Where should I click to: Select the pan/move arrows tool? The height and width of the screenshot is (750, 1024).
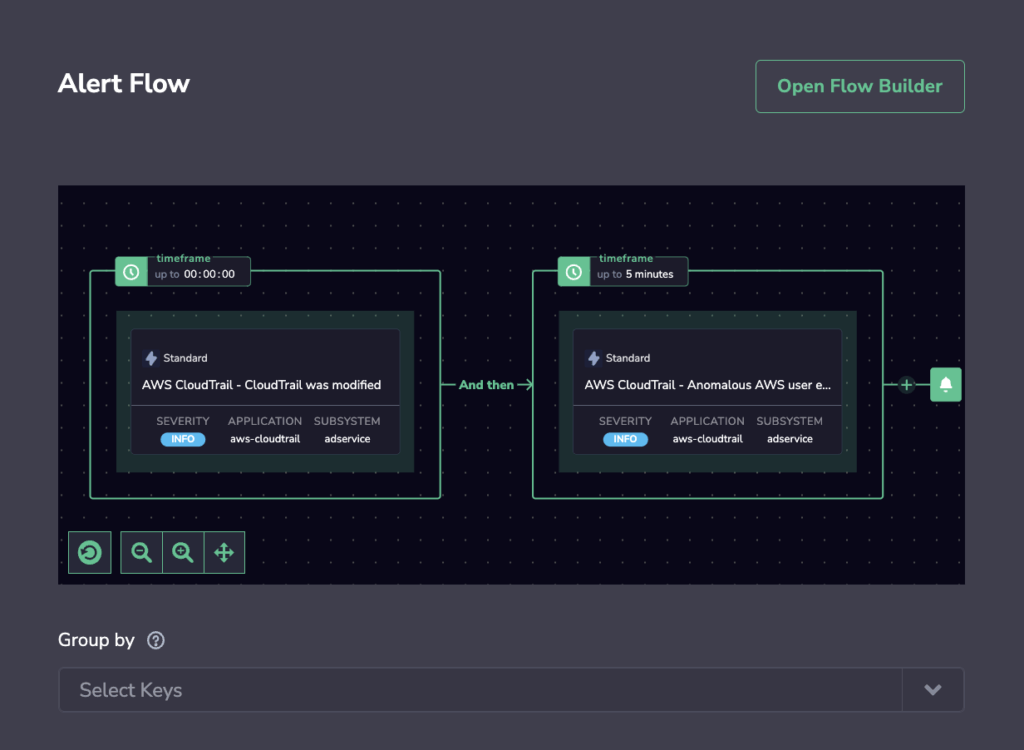point(224,553)
